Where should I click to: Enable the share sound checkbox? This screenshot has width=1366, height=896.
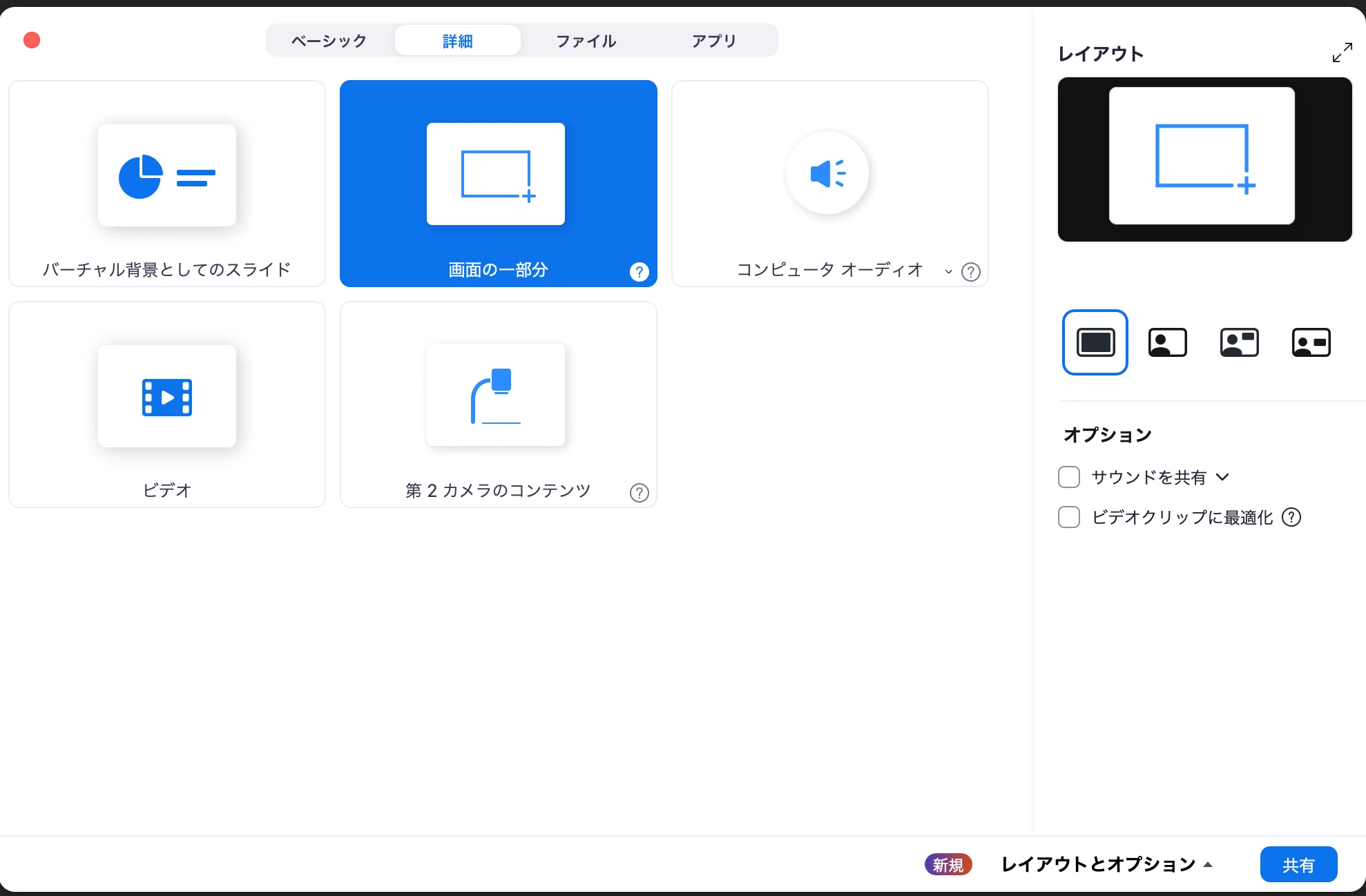click(1069, 477)
